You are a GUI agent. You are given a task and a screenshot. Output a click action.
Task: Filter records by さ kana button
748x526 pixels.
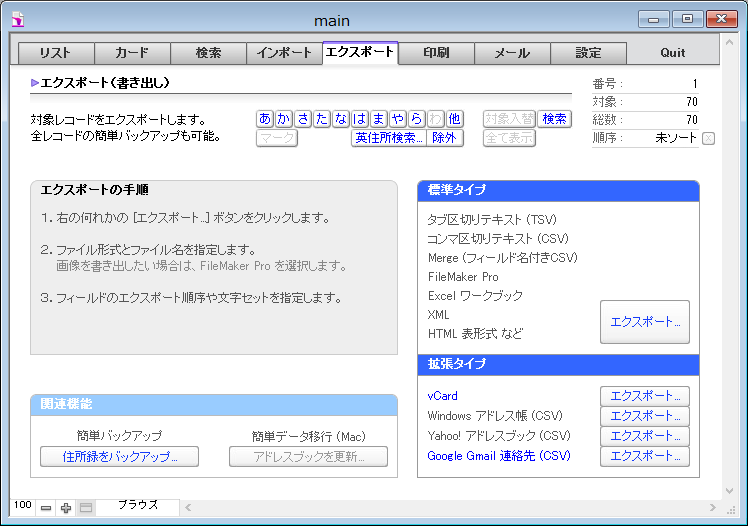click(x=303, y=119)
